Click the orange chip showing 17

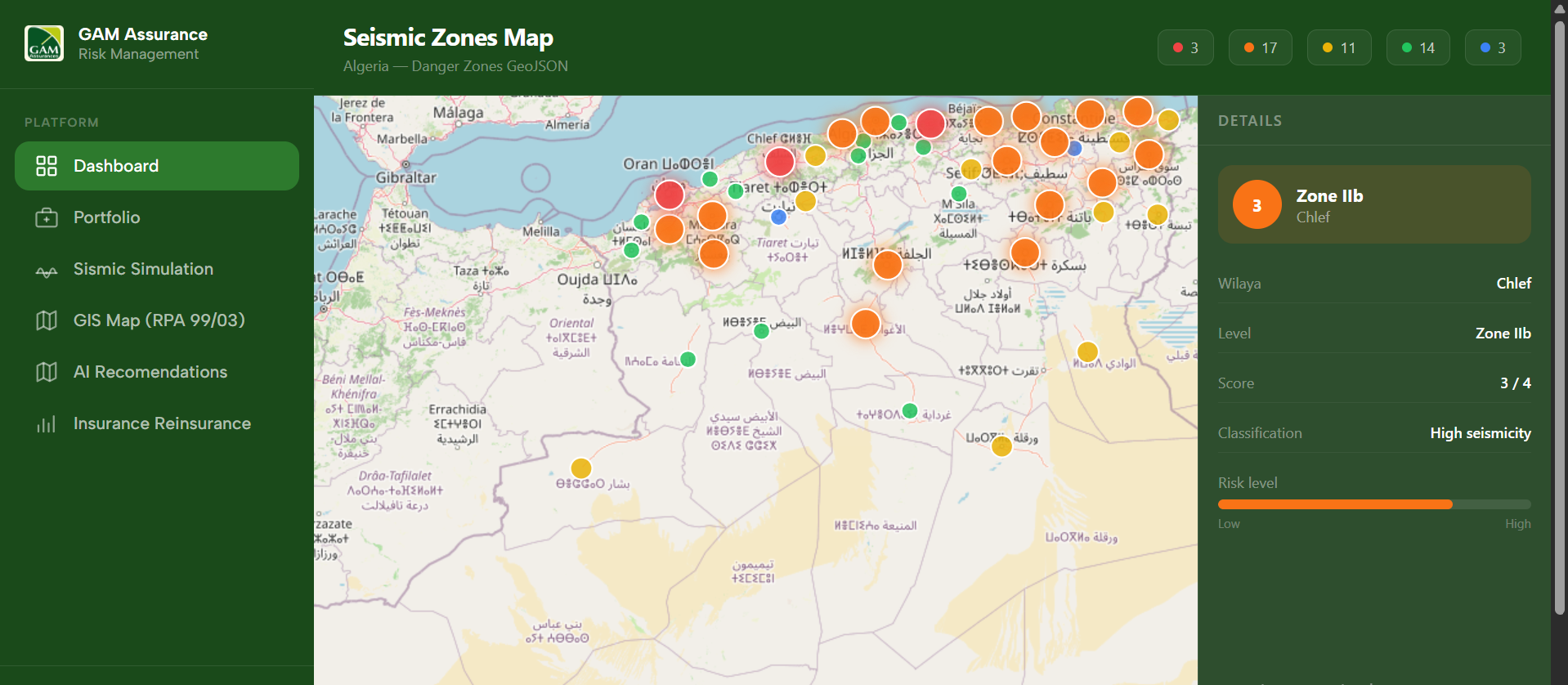1261,47
